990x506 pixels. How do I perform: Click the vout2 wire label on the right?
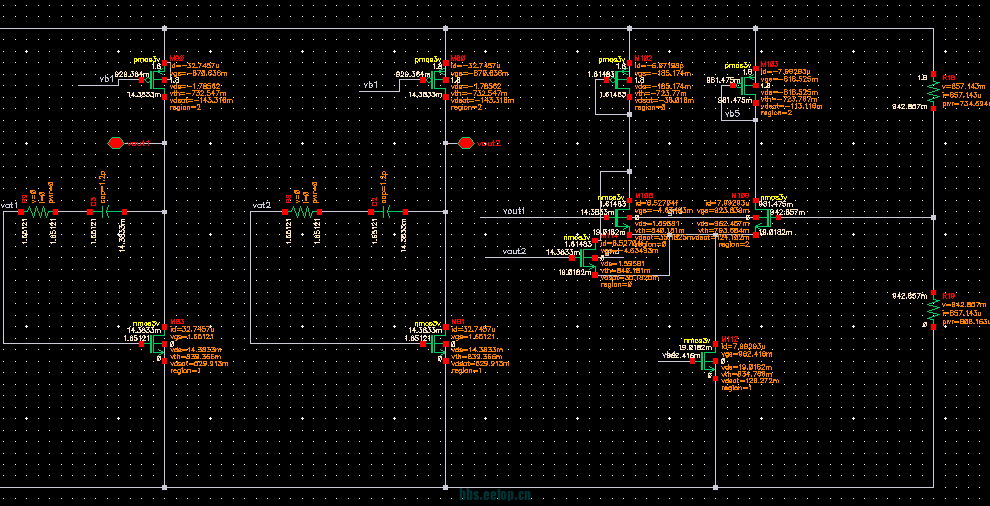[514, 251]
